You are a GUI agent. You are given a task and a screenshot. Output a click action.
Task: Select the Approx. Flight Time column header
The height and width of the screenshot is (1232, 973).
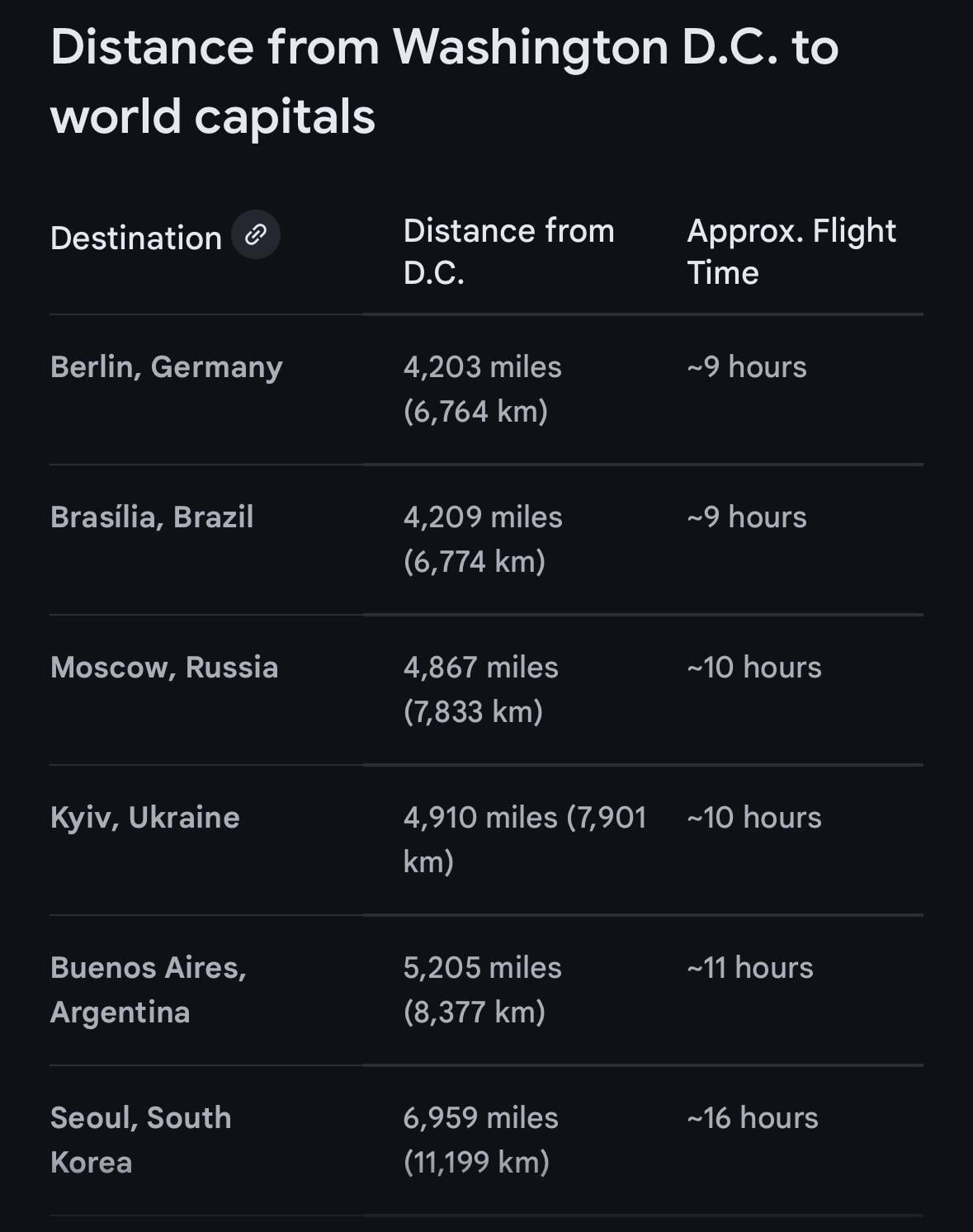click(791, 252)
